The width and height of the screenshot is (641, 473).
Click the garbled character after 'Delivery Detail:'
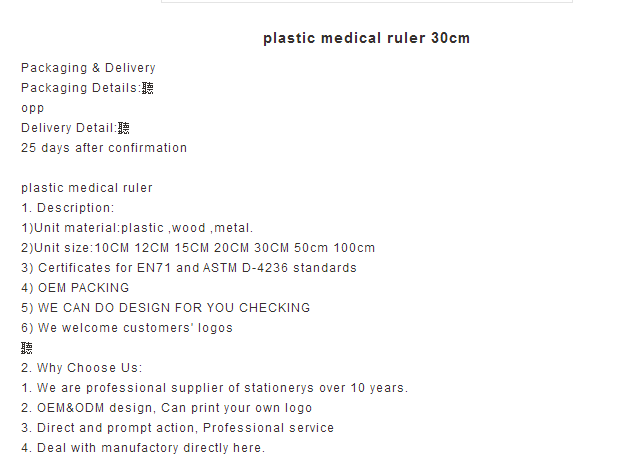124,128
